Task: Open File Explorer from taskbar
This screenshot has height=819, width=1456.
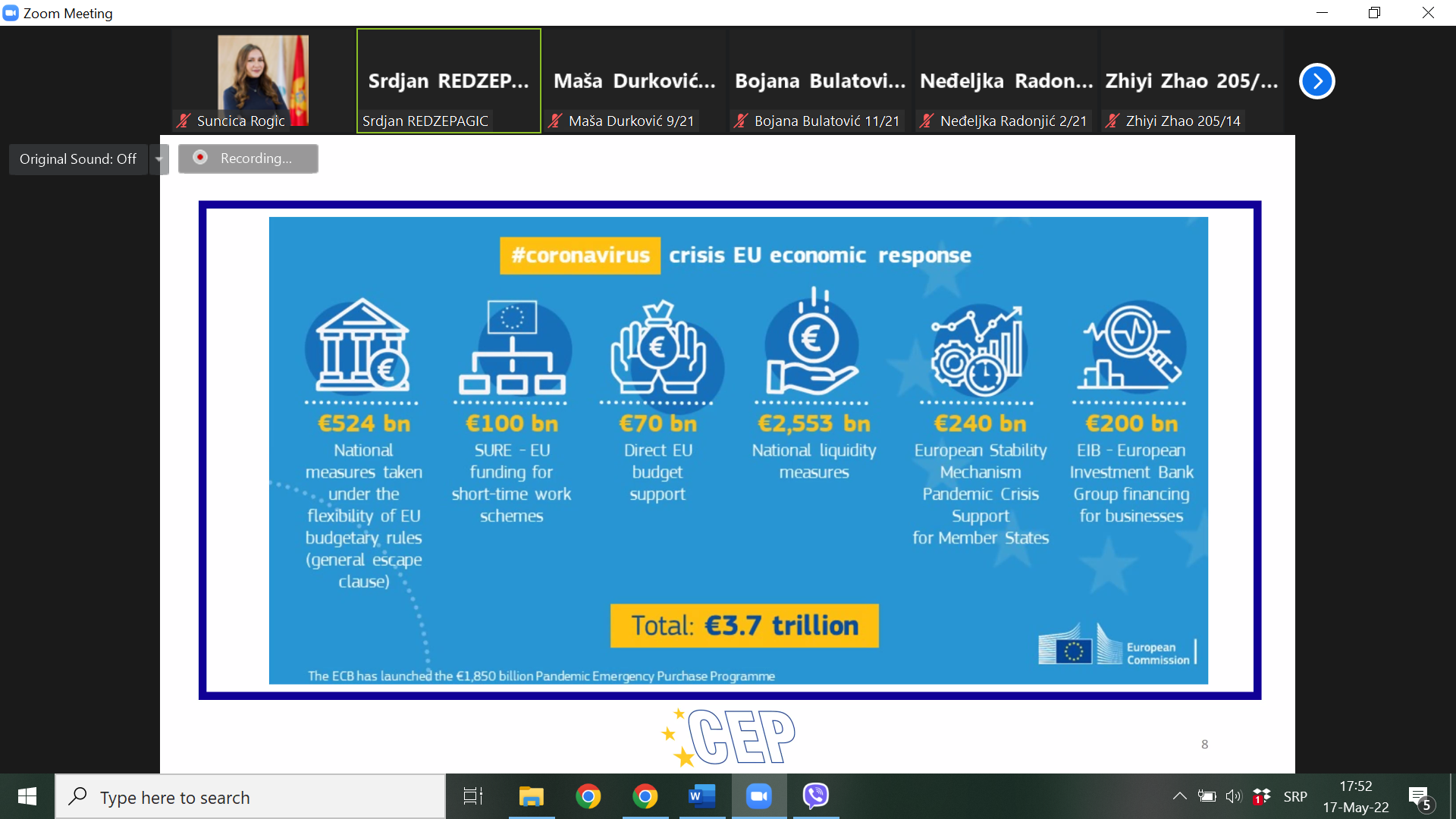Action: [532, 796]
